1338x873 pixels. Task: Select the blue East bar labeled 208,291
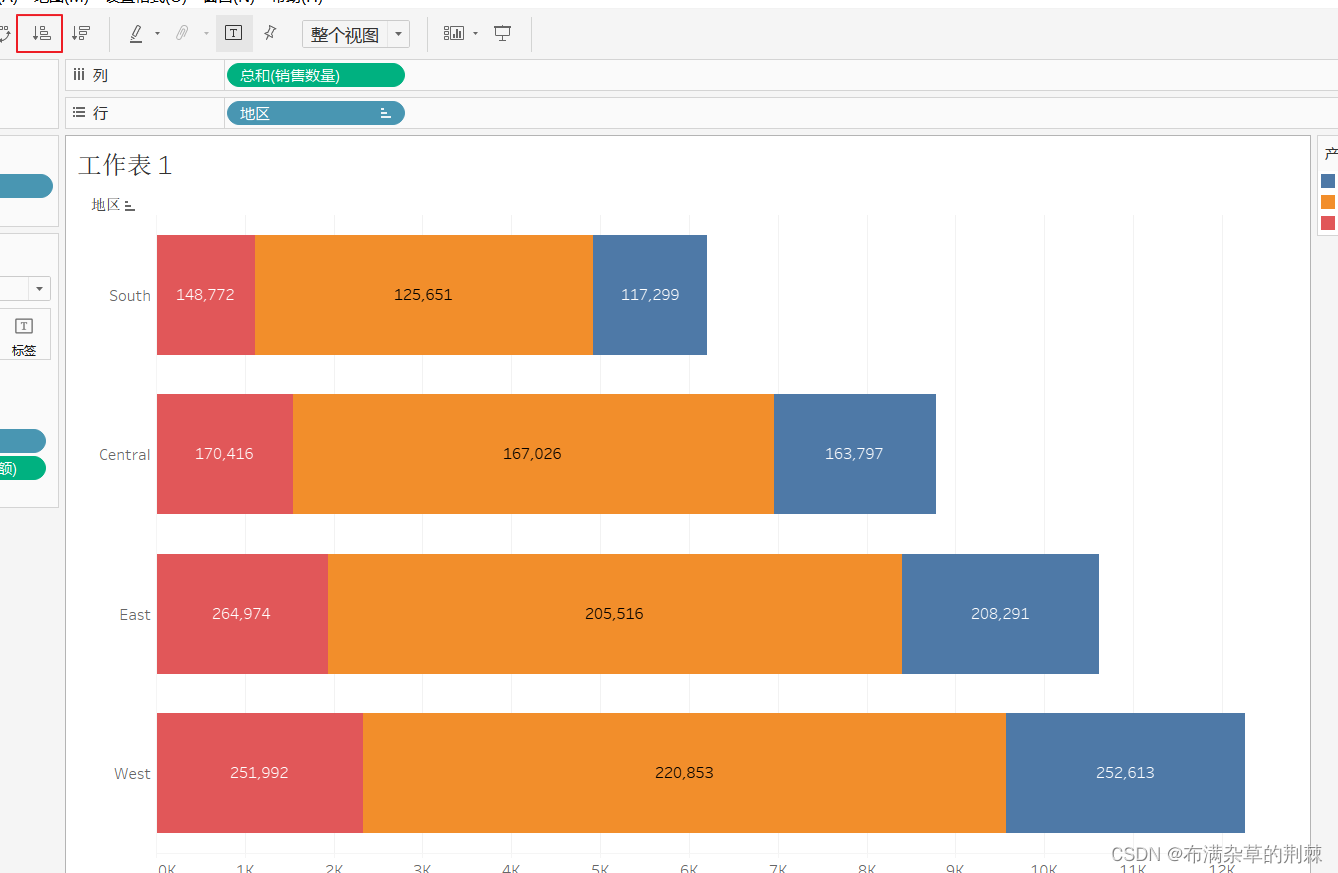[x=1000, y=614]
